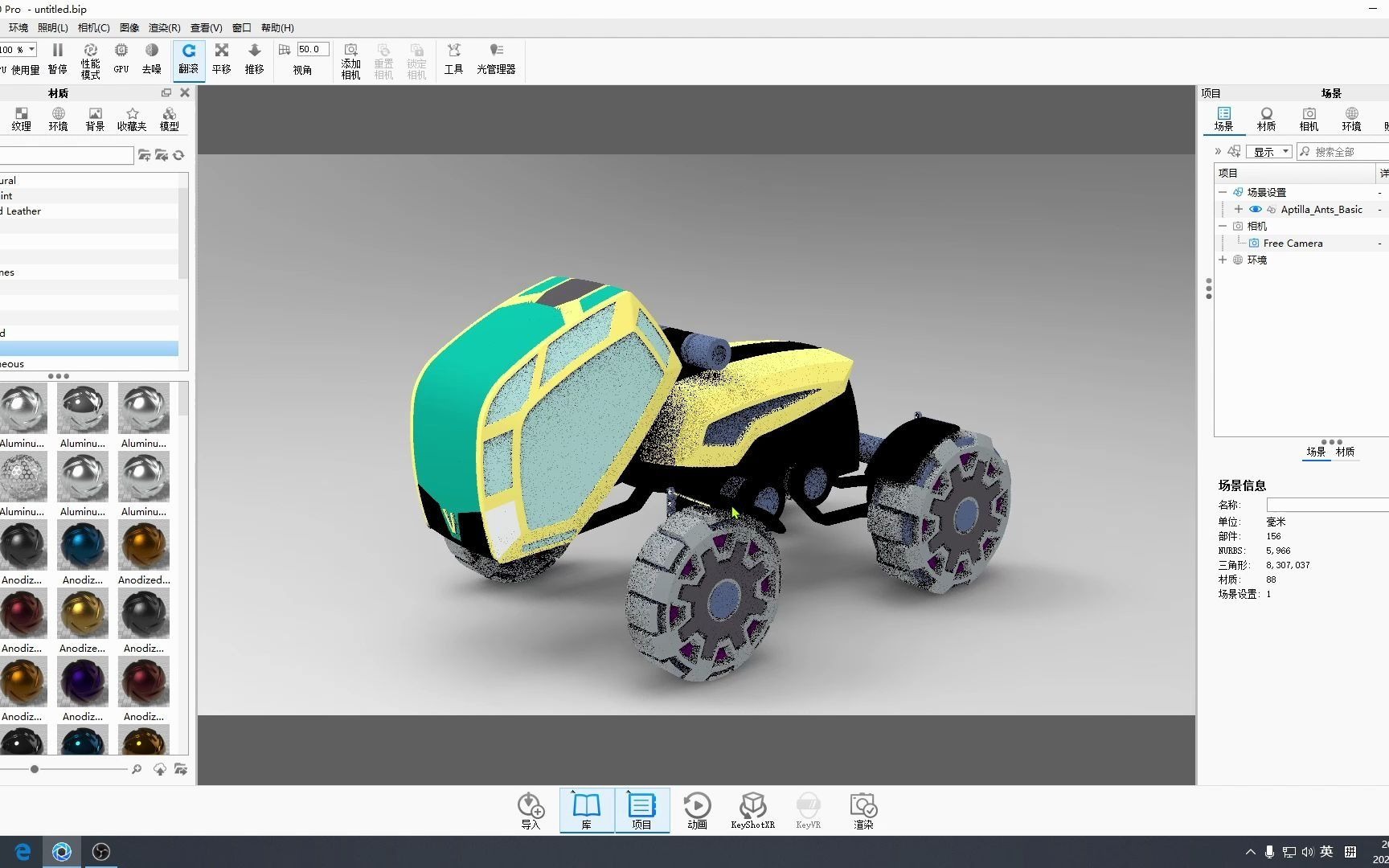Click the 名称 field in scene info
This screenshot has width=1389, height=868.
pos(1327,505)
